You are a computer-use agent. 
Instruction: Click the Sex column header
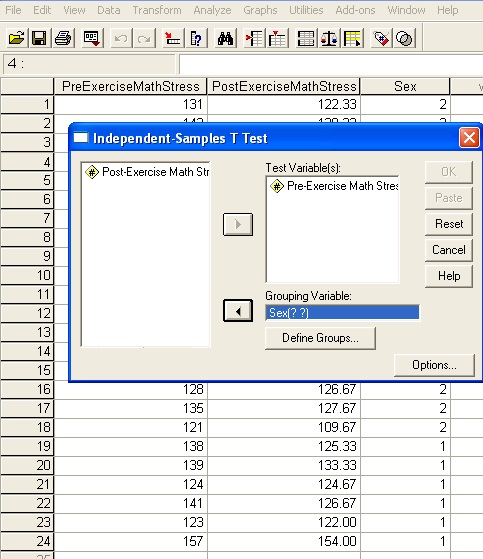[x=405, y=86]
